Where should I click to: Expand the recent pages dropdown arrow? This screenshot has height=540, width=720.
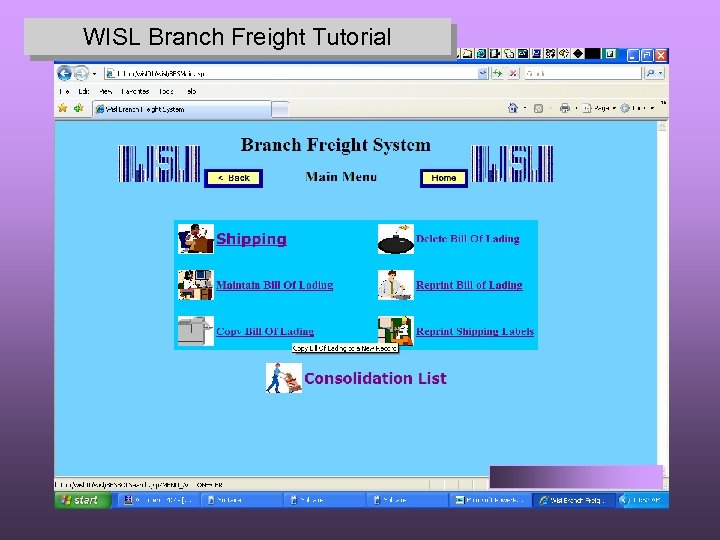click(94, 73)
